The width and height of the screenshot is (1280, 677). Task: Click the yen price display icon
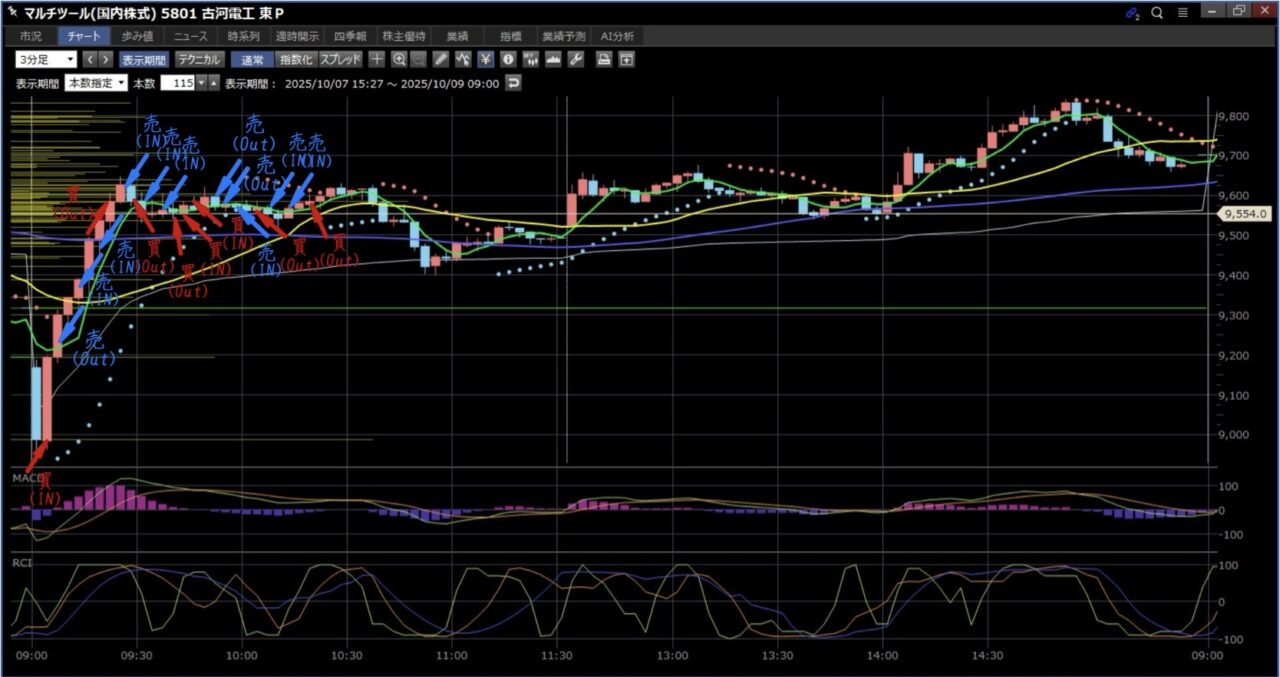(486, 59)
